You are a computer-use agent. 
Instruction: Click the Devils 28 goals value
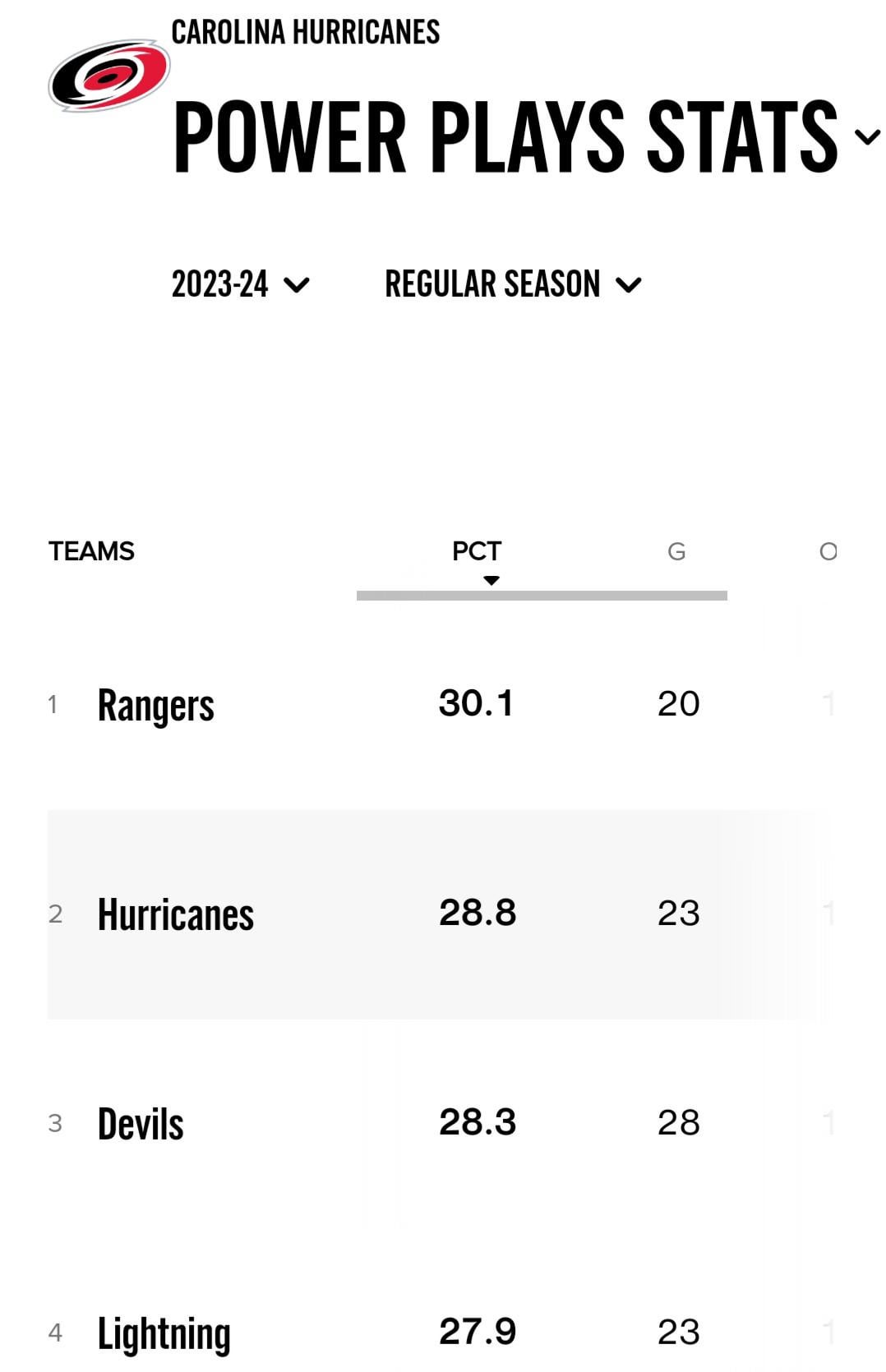point(678,1122)
